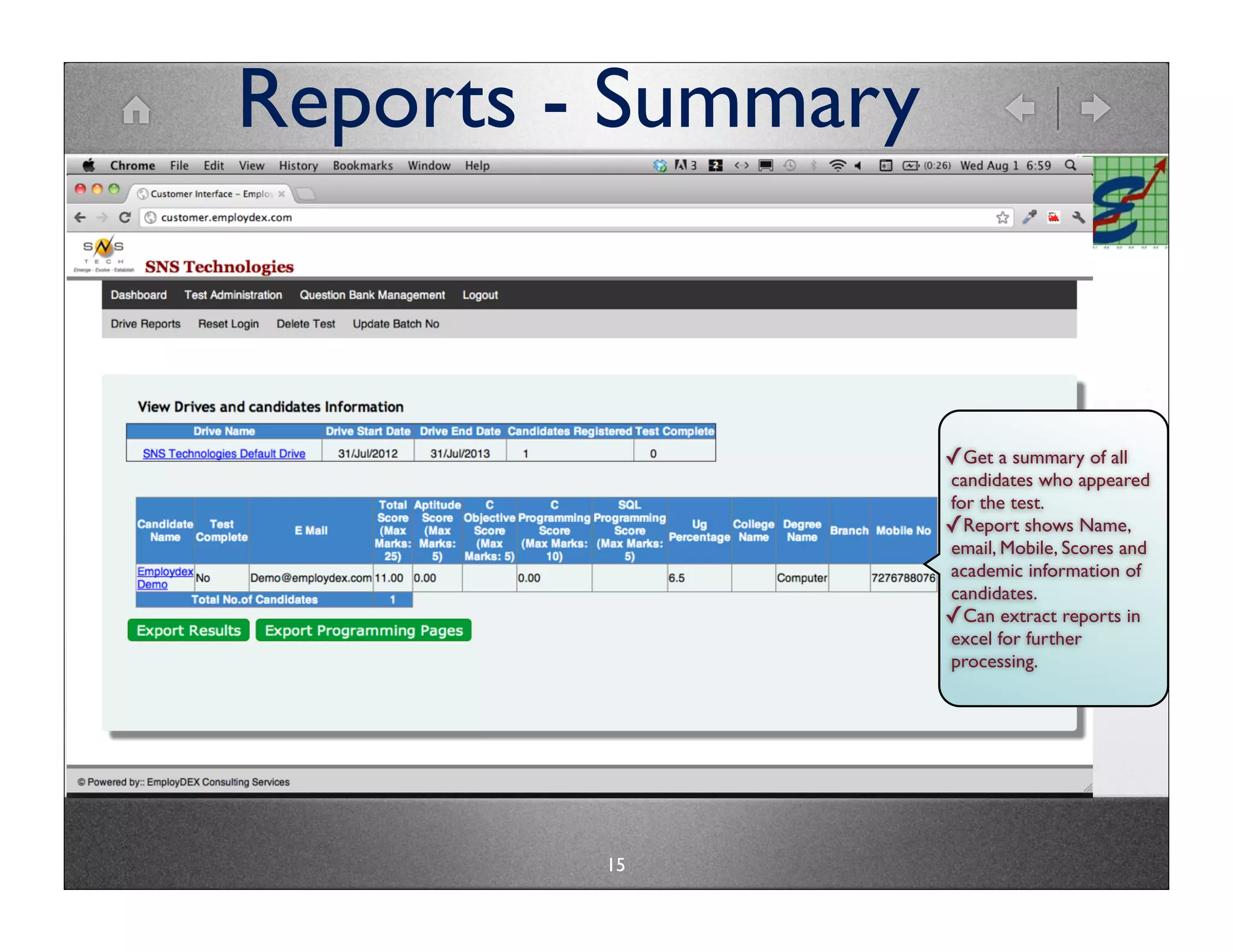1233x952 pixels.
Task: Open Drive Reports submenu link
Action: (x=145, y=324)
